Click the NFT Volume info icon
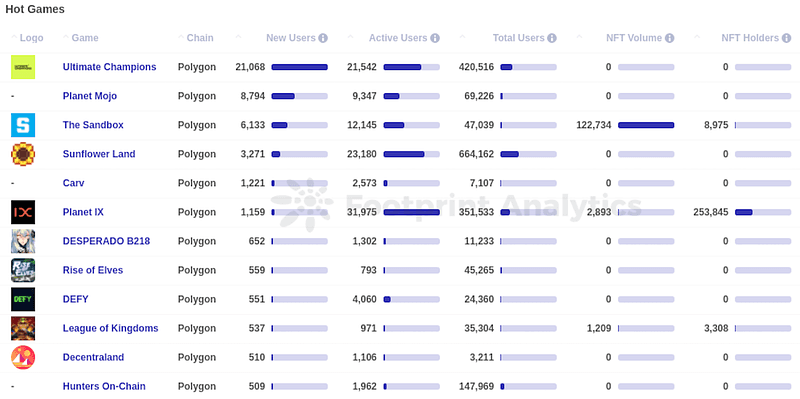The height and width of the screenshot is (399, 800). 669,38
